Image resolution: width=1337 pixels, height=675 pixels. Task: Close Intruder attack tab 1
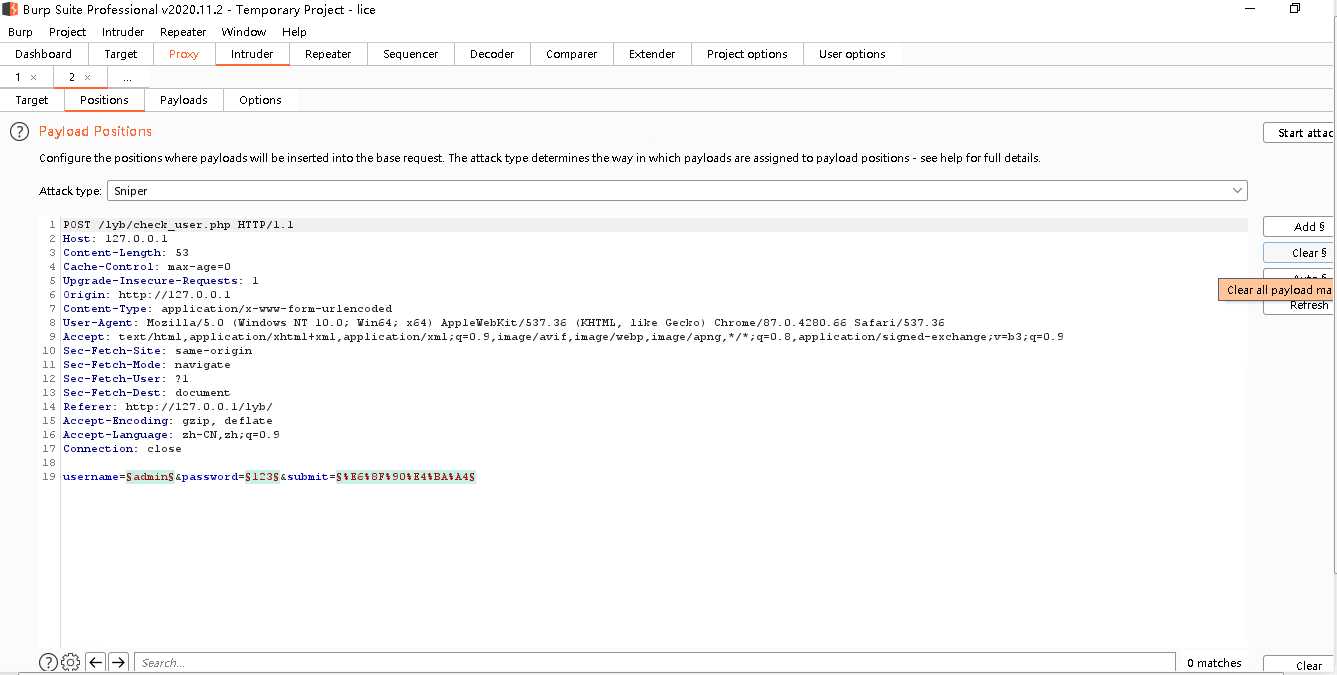[34, 77]
